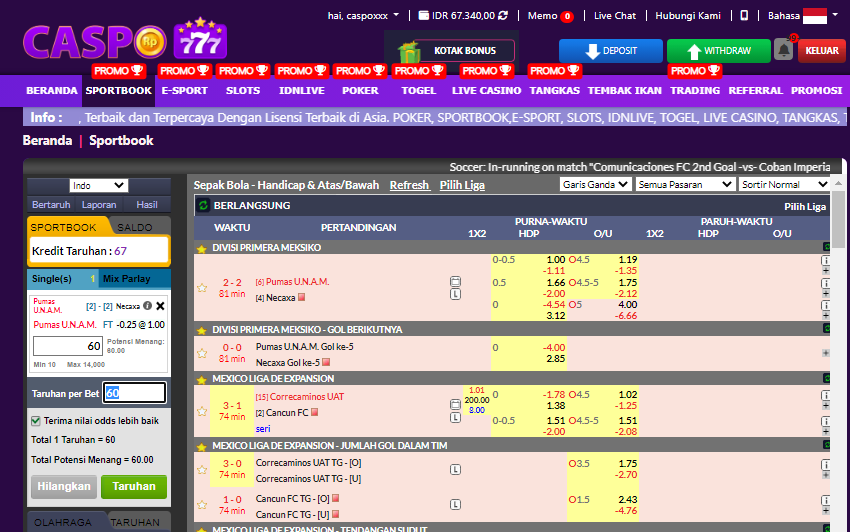Click the bet slip stake field showing 60
Screen dimensions: 850x532
pyautogui.click(x=68, y=346)
